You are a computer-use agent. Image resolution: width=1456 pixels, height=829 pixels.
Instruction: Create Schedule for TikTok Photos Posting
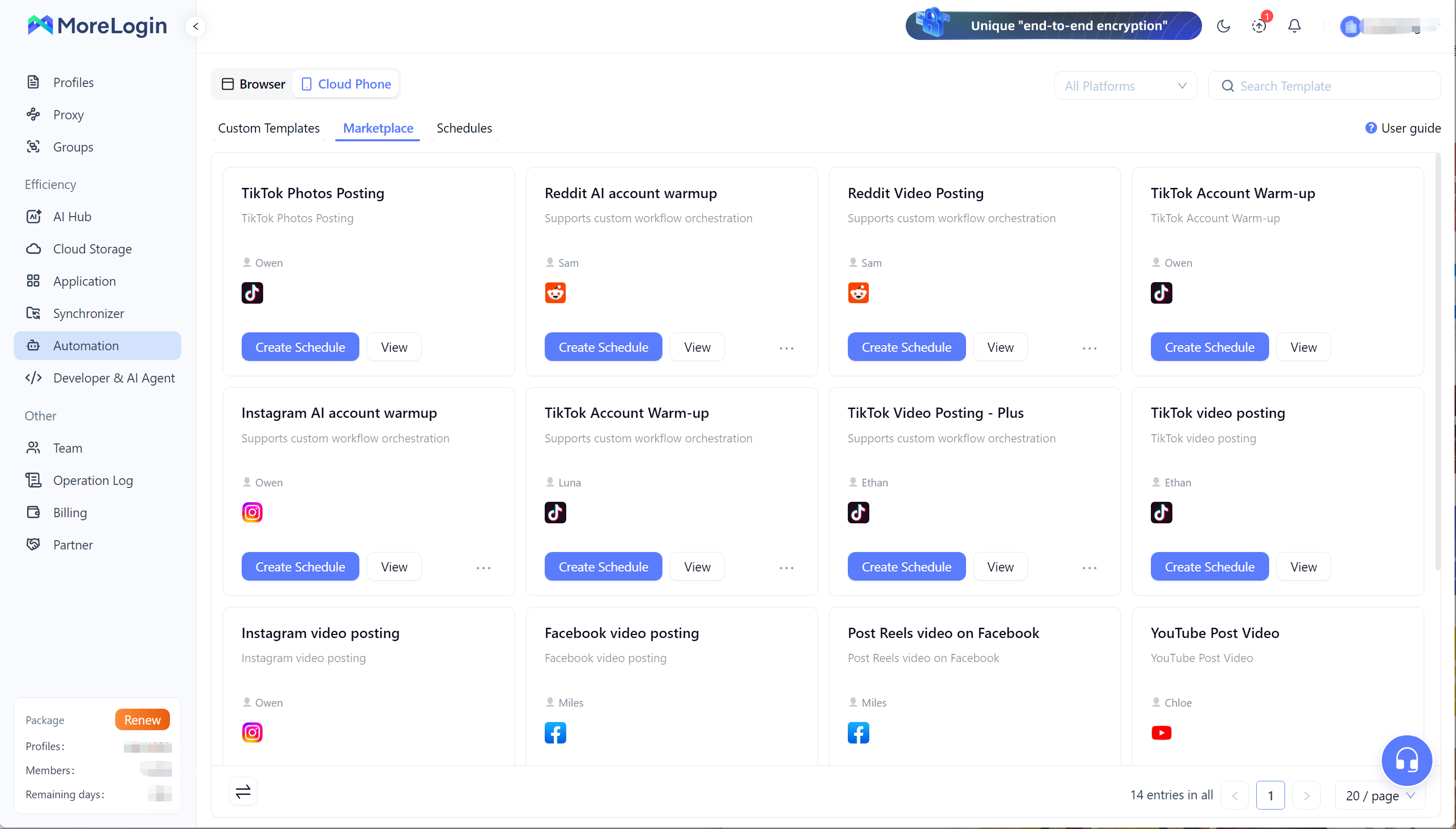coord(300,347)
